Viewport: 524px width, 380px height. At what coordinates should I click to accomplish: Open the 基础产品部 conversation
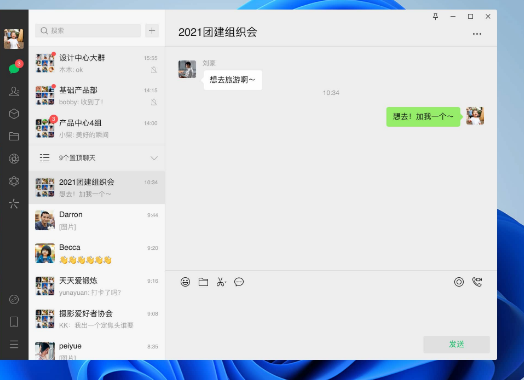coord(97,96)
